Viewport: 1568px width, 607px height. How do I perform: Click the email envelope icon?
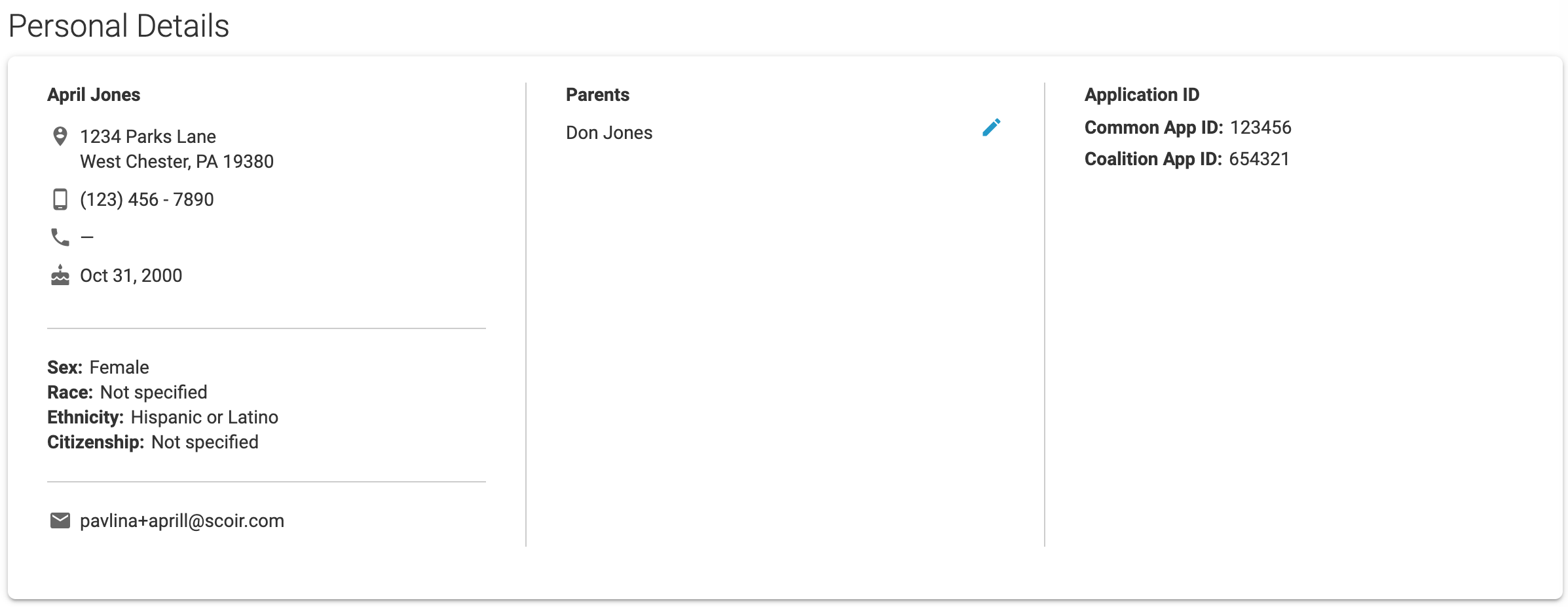(x=60, y=520)
